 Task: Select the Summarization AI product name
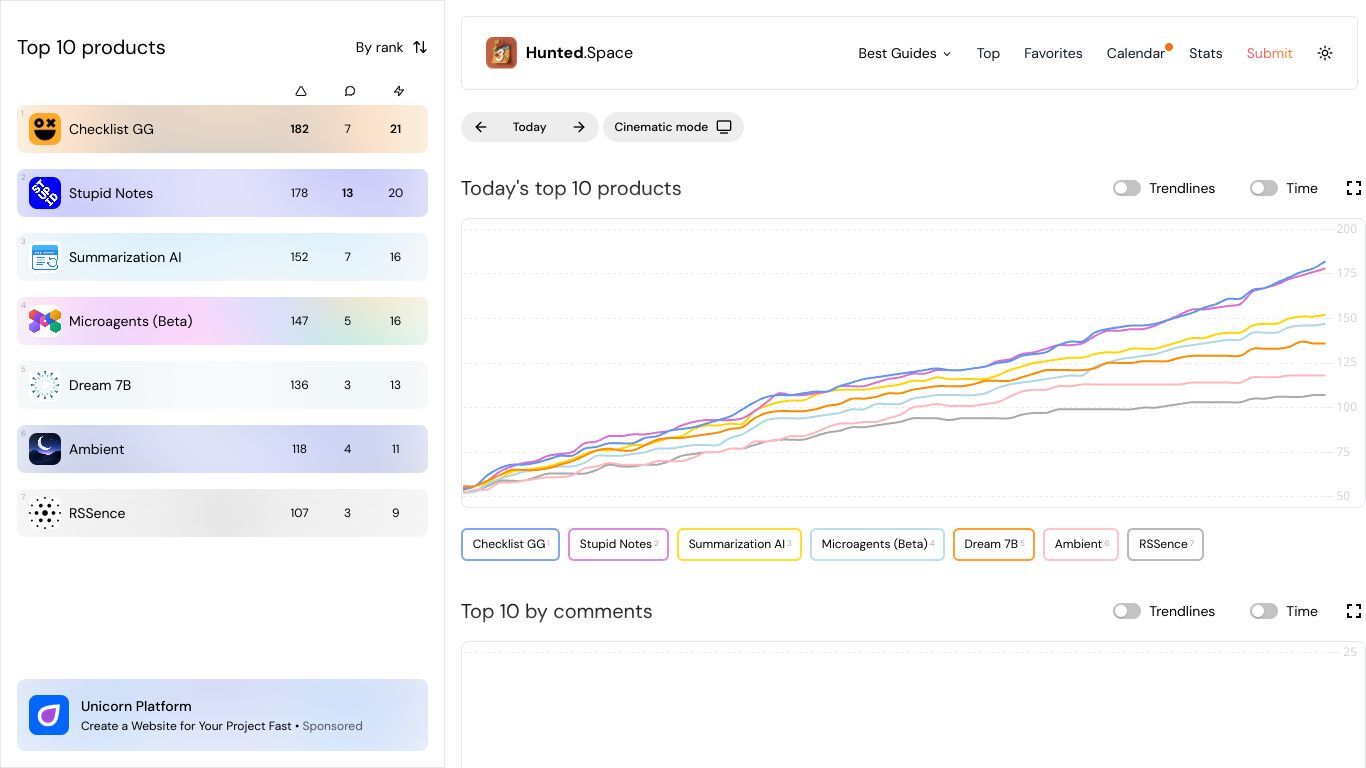125,257
